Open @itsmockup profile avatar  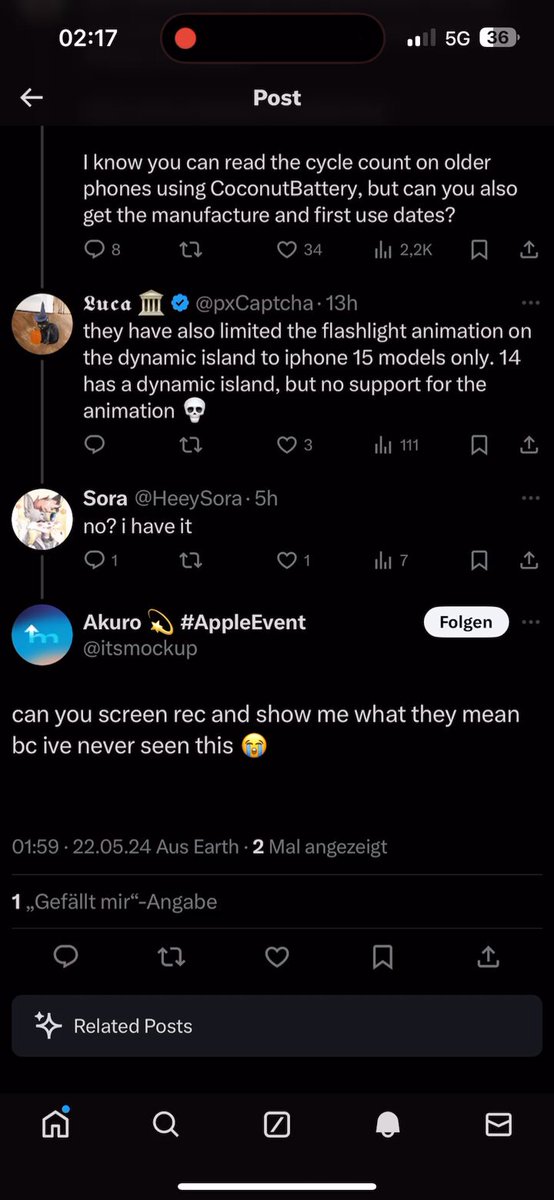pyautogui.click(x=42, y=635)
